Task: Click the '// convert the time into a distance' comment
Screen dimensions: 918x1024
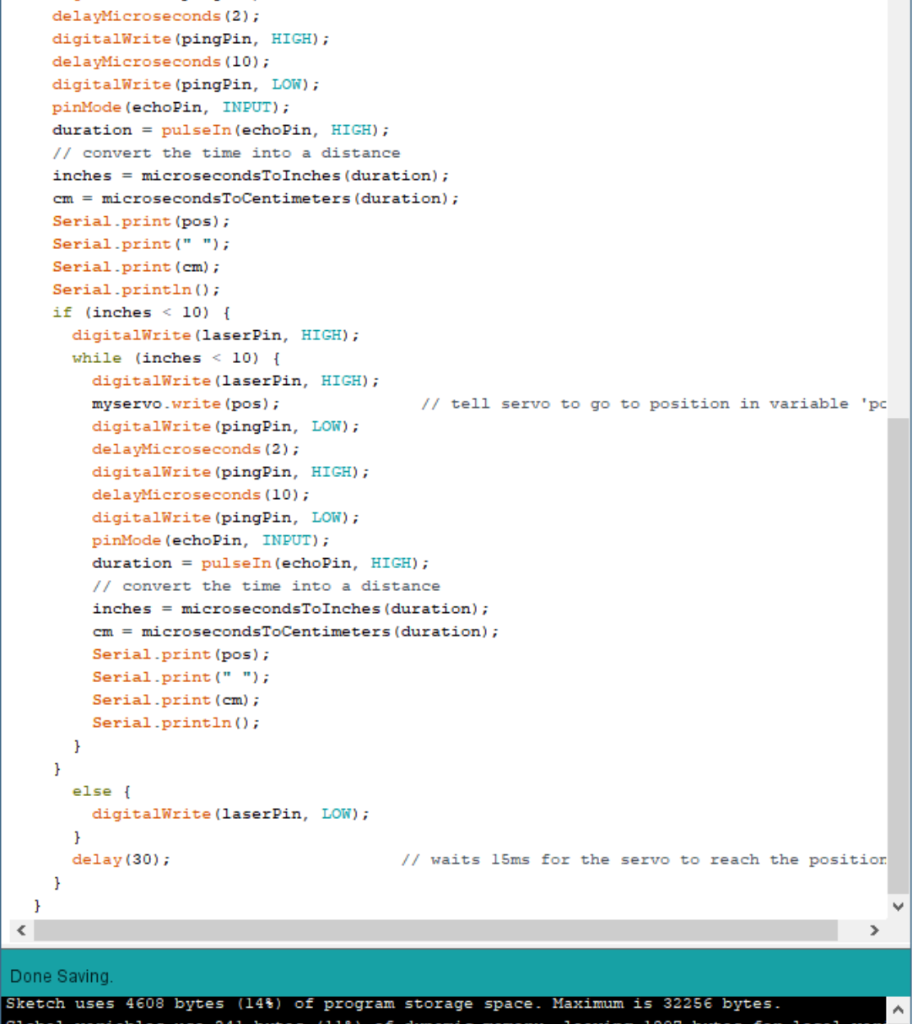Action: [x=226, y=152]
